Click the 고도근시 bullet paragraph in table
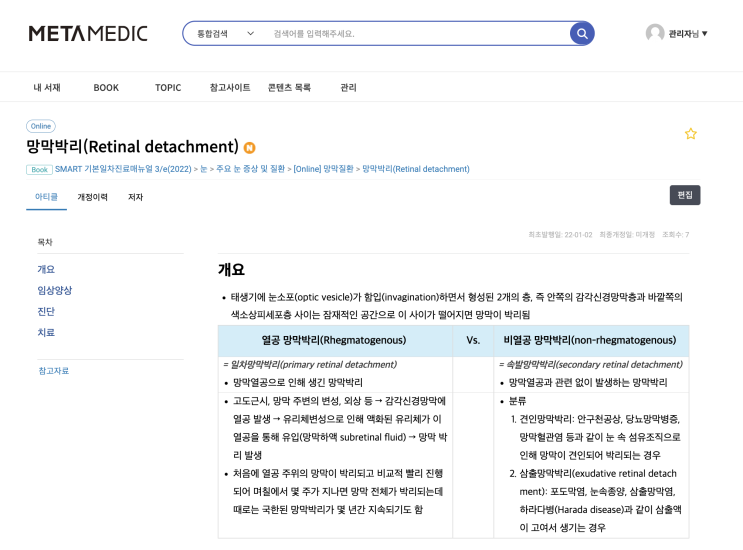Screen dimensions: 743x550 (x=339, y=428)
